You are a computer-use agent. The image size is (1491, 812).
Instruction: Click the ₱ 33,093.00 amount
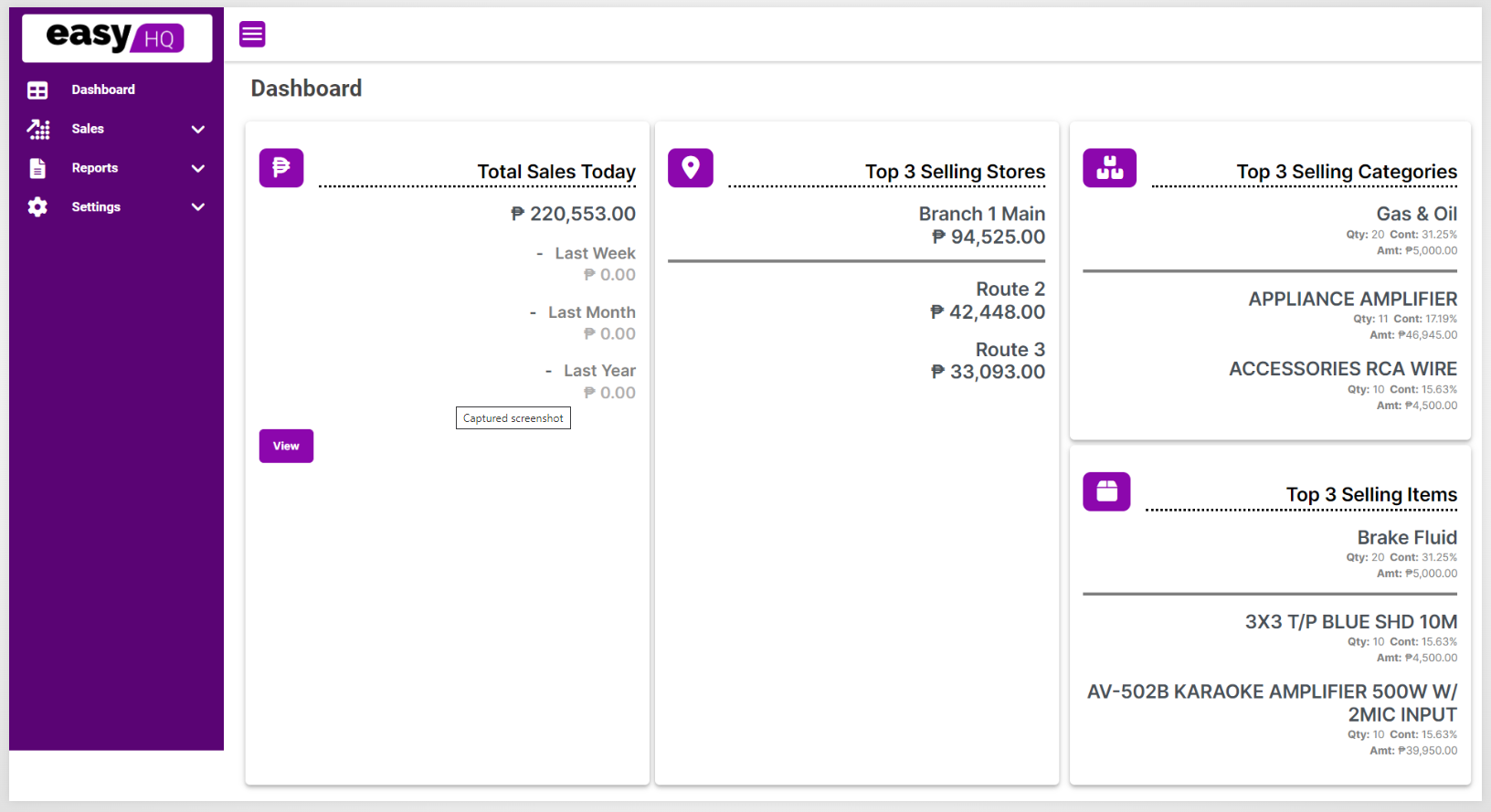988,372
